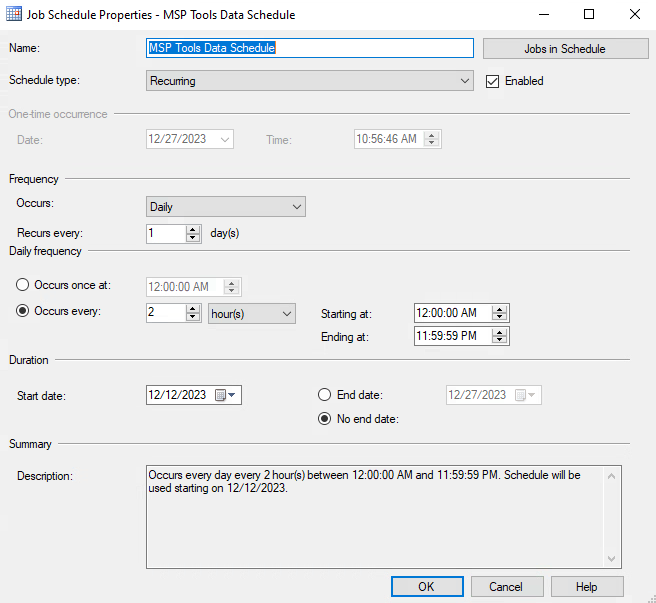Decrease Recurs every days value
The height and width of the screenshot is (603, 656).
192,238
